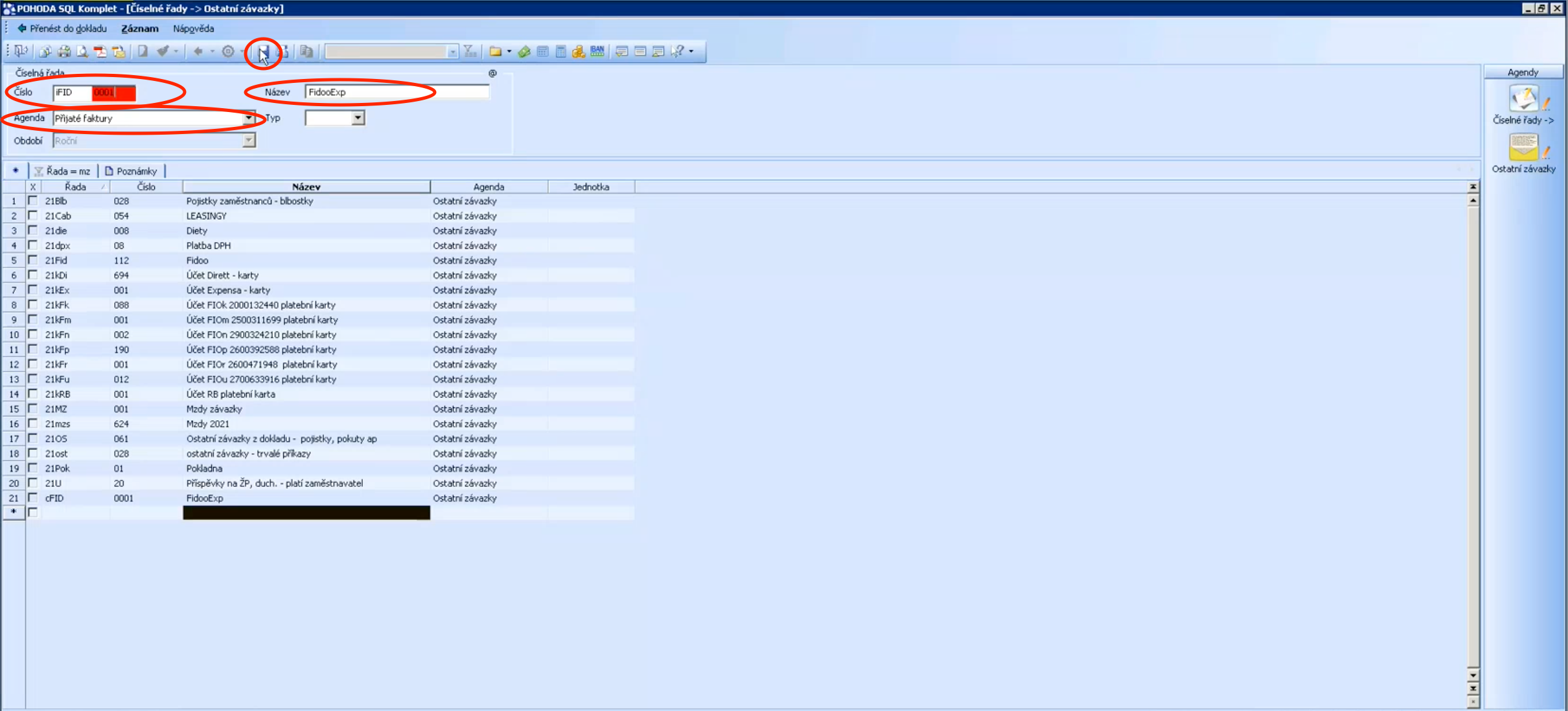Sort by the Číslo column header

click(146, 186)
